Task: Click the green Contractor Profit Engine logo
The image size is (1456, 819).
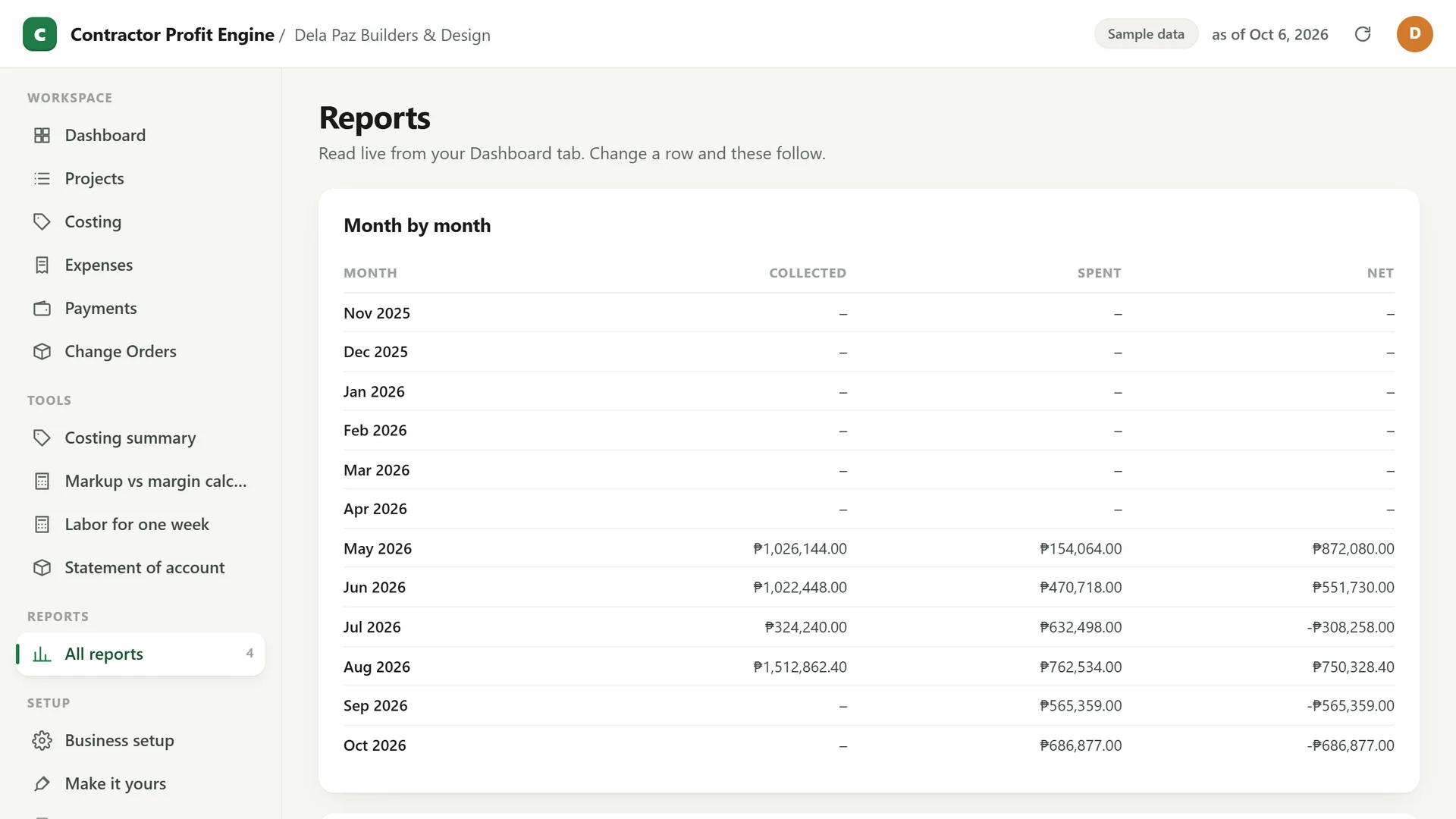Action: click(39, 34)
